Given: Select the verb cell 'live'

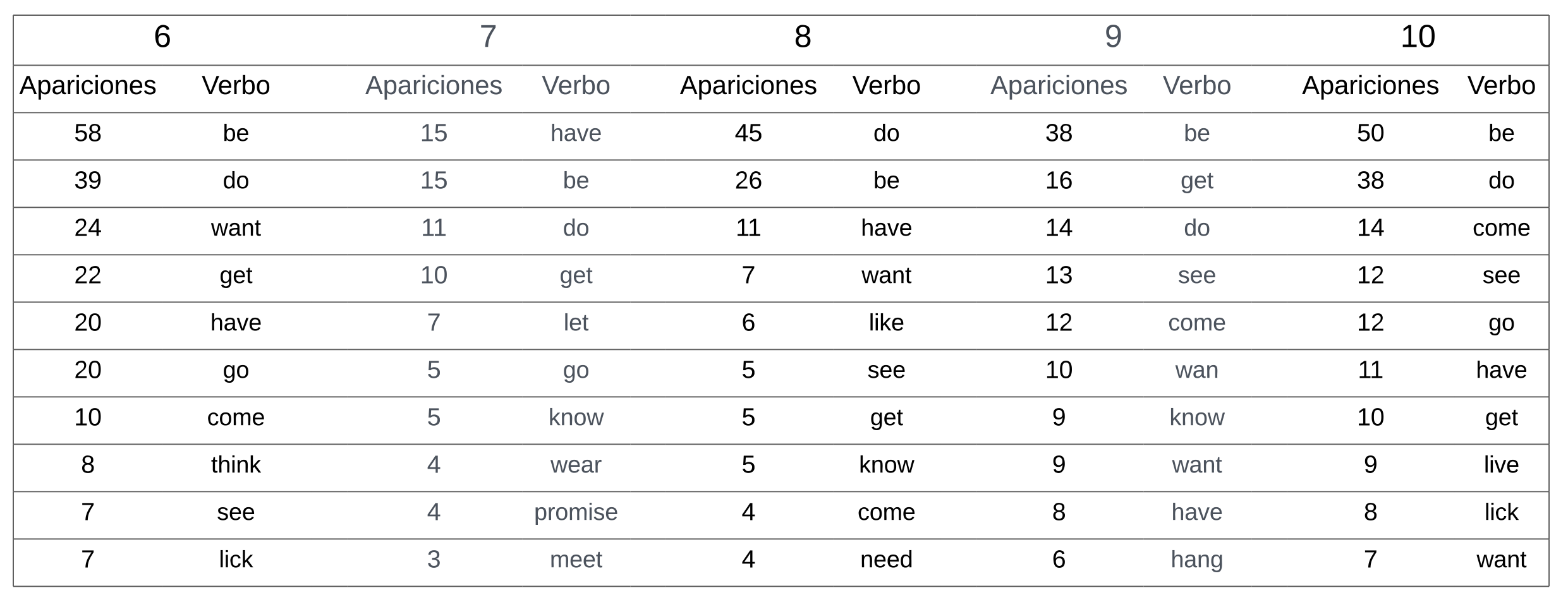Looking at the screenshot, I should 1501,465.
